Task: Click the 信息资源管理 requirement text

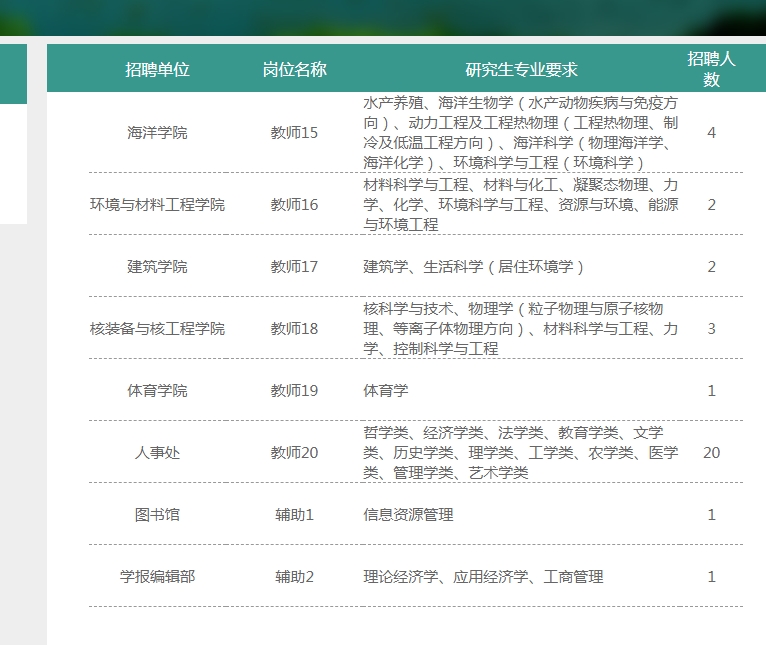Action: pos(408,515)
